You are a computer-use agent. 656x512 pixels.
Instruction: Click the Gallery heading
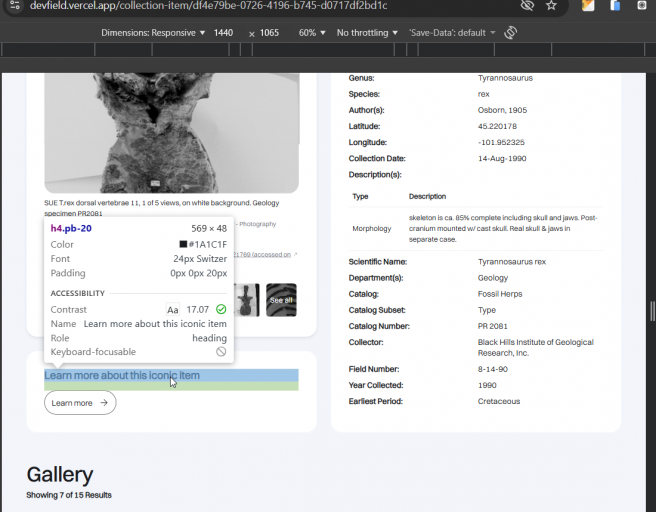(x=60, y=475)
